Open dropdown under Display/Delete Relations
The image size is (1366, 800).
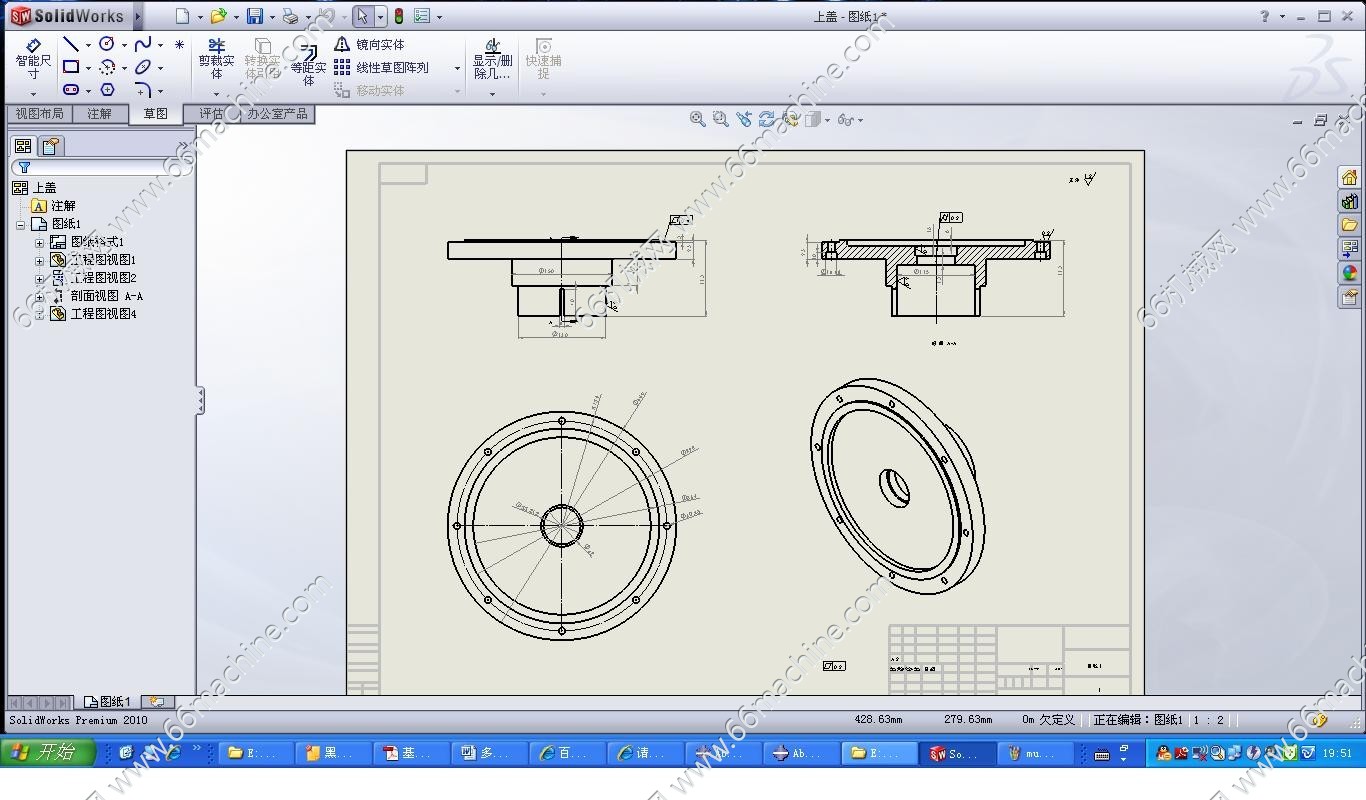492,94
